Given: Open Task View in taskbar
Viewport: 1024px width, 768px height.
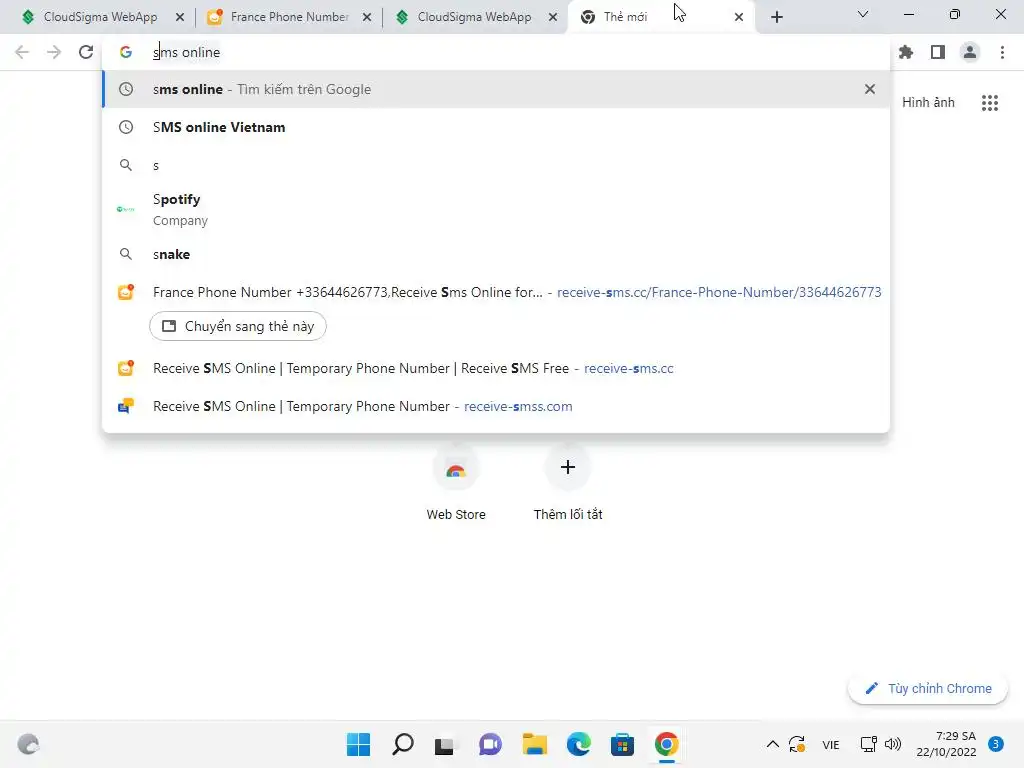Looking at the screenshot, I should coord(445,744).
